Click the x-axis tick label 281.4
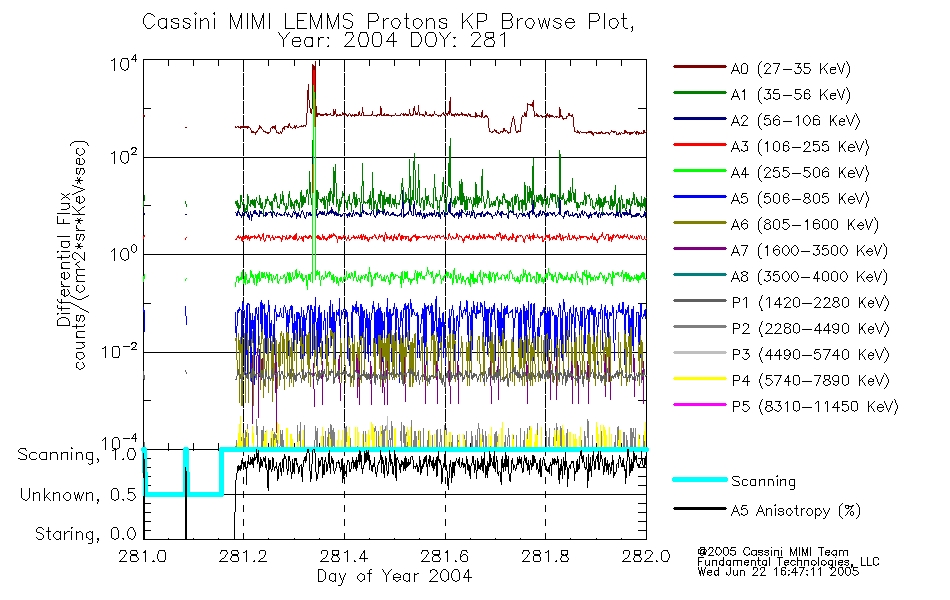Viewport: 950px width, 600px height. (x=344, y=556)
